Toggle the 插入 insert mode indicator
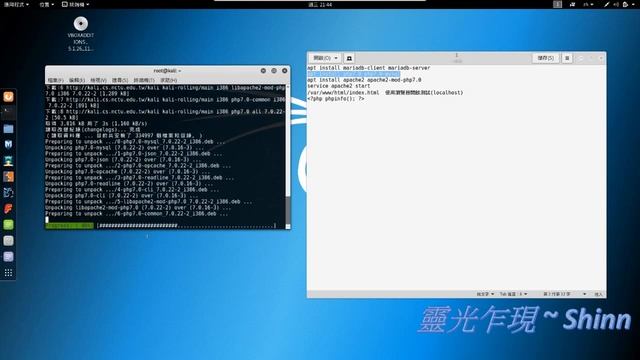This screenshot has height=360, width=640. 598,294
